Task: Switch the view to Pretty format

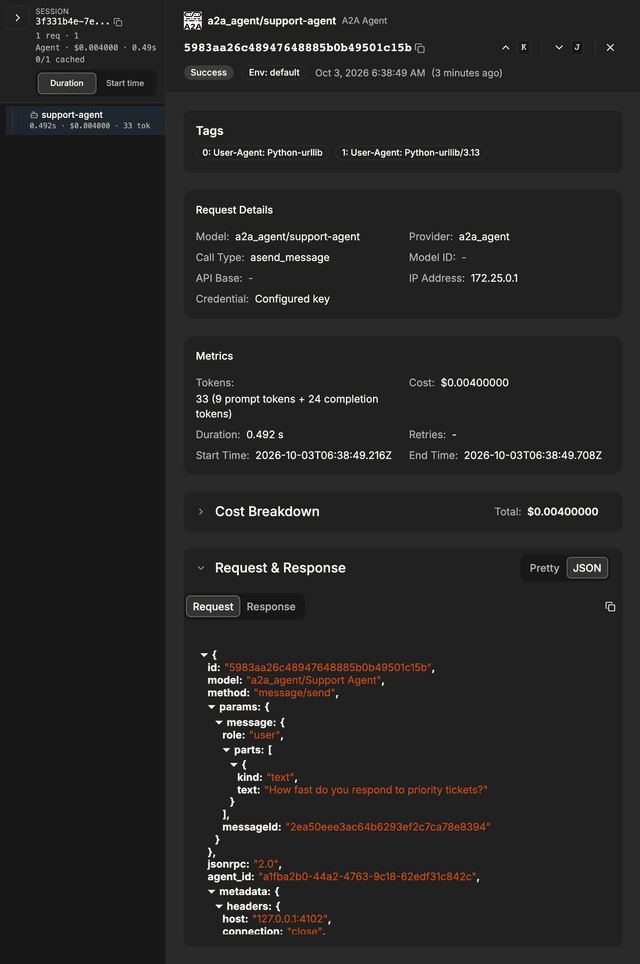Action: point(544,568)
